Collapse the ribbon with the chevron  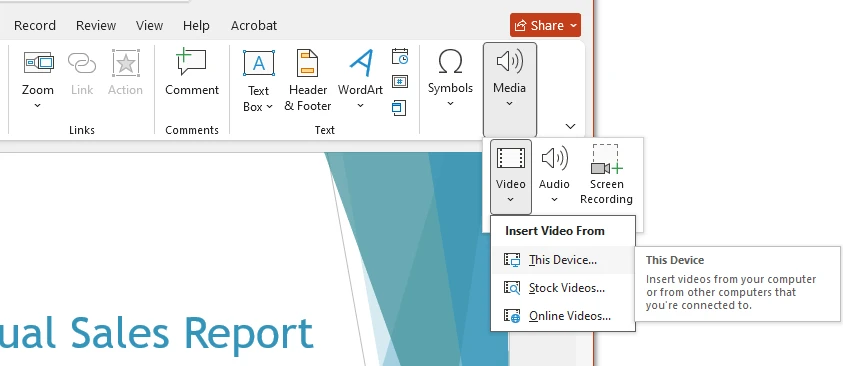coord(570,126)
